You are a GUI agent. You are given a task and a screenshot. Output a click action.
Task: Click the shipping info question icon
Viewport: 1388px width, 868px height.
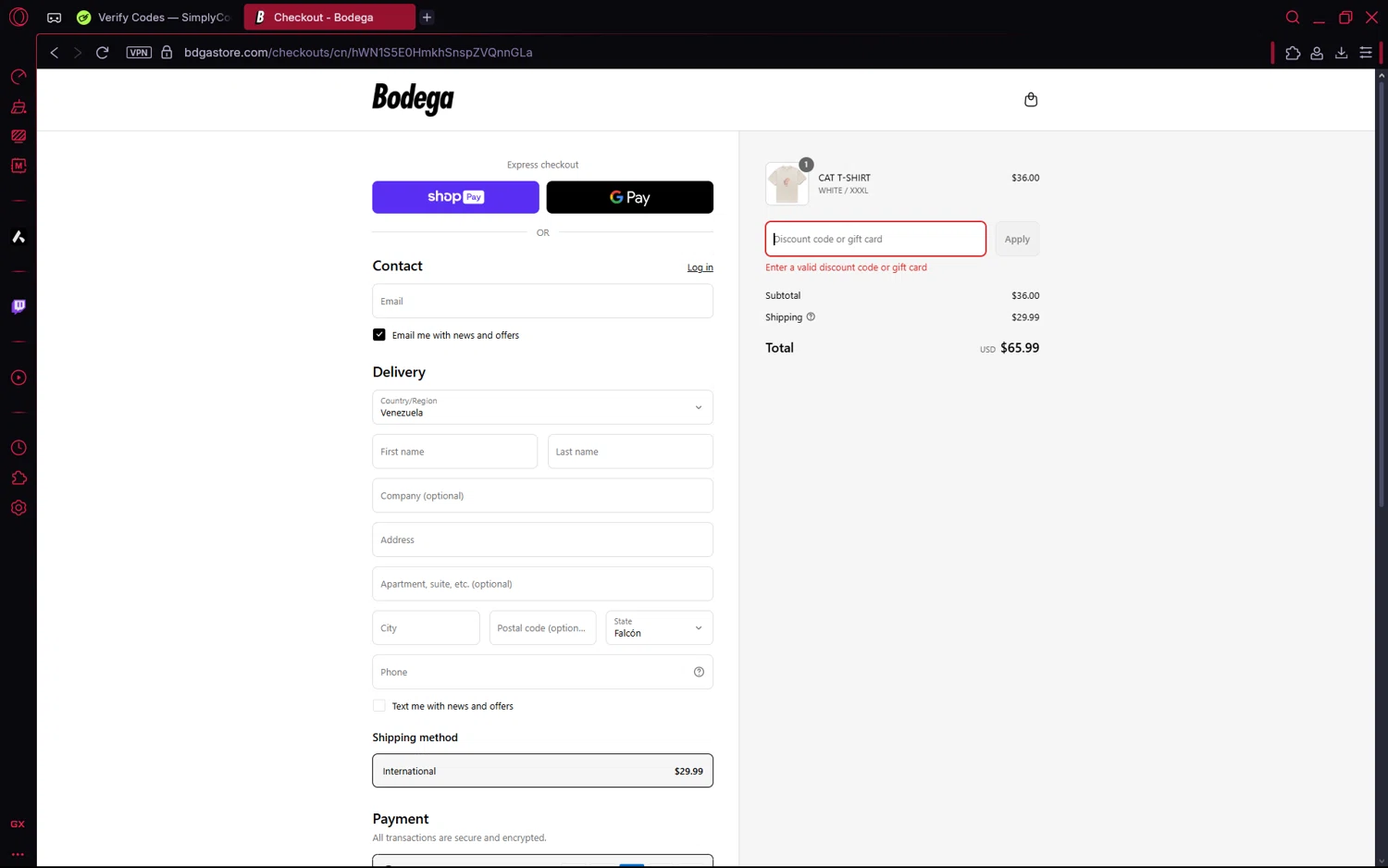(811, 316)
